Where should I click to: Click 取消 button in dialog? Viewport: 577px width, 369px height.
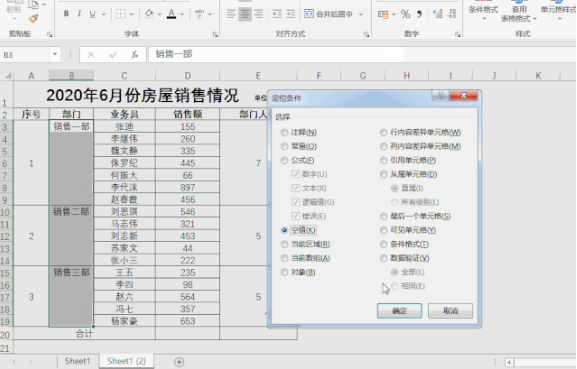pos(450,311)
